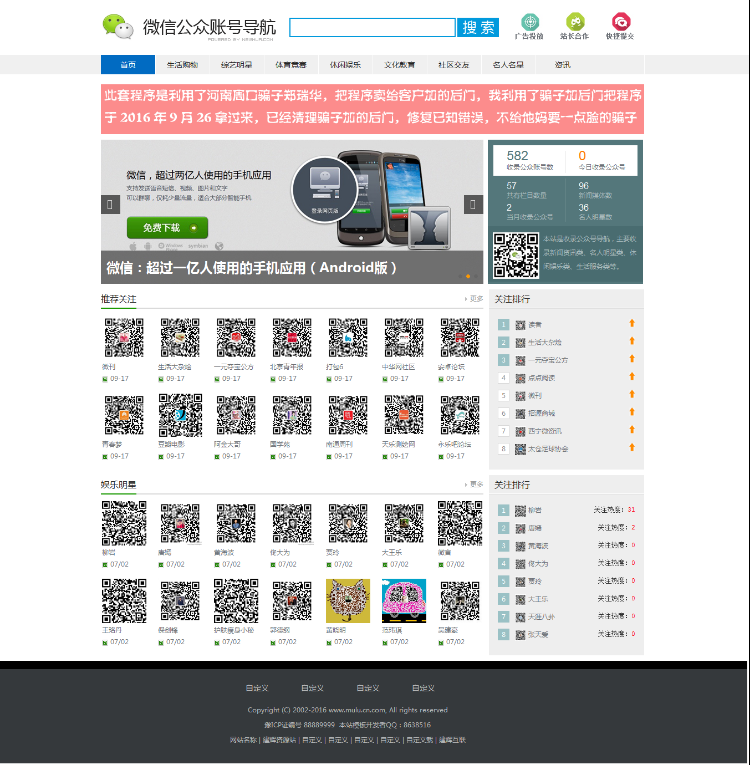
Task: Open the 站长合作 icon in the header
Action: click(x=575, y=22)
